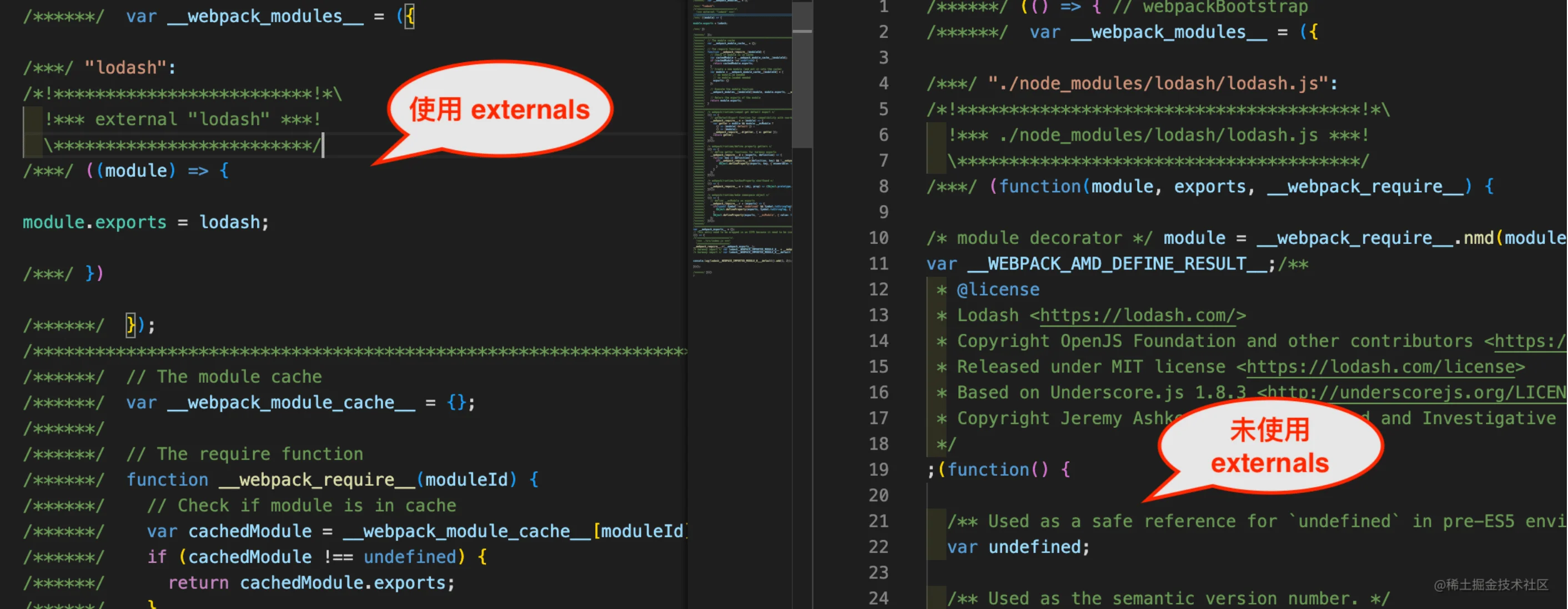1568x609 pixels.
Task: Click the Copyright OpenJS Foundation comment line
Action: coord(1251,341)
